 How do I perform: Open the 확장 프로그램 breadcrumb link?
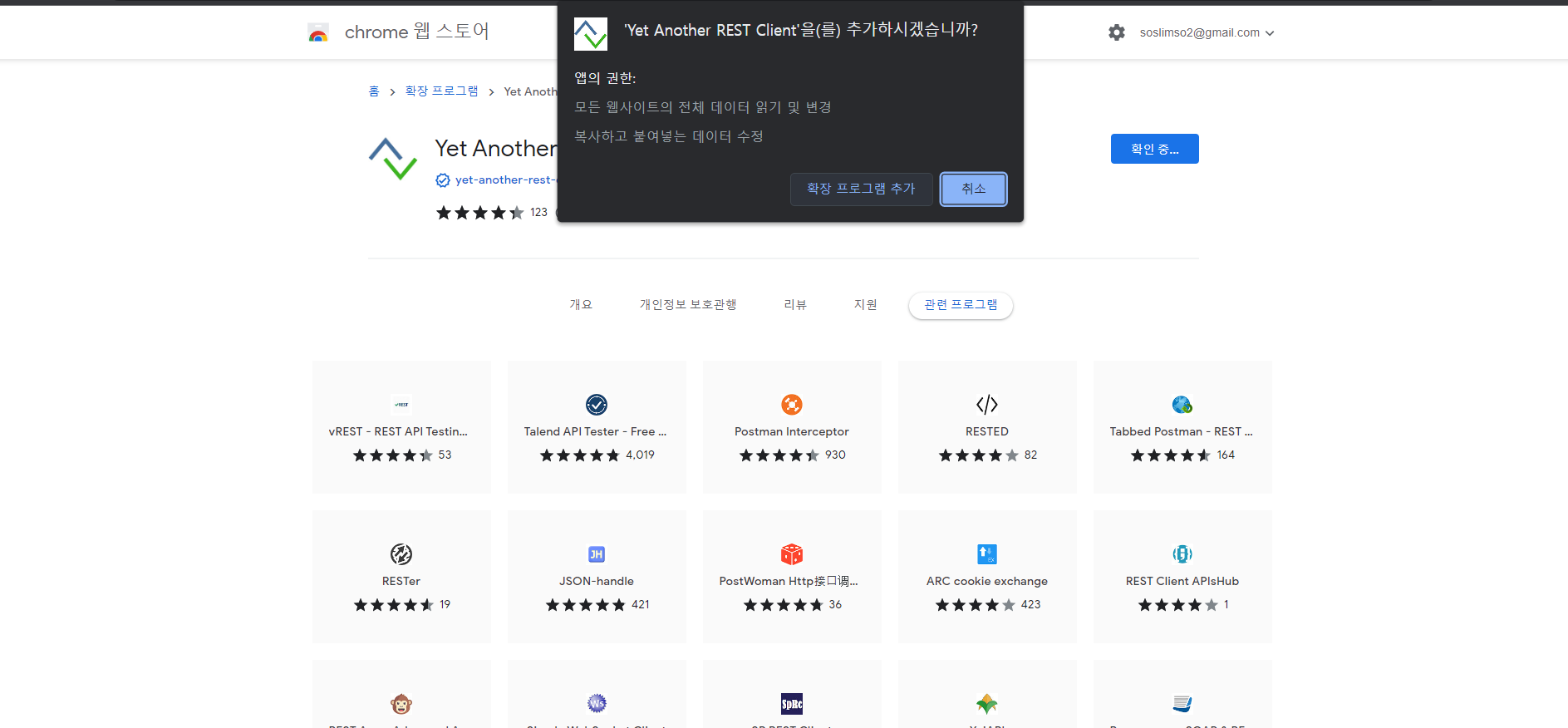pyautogui.click(x=441, y=91)
